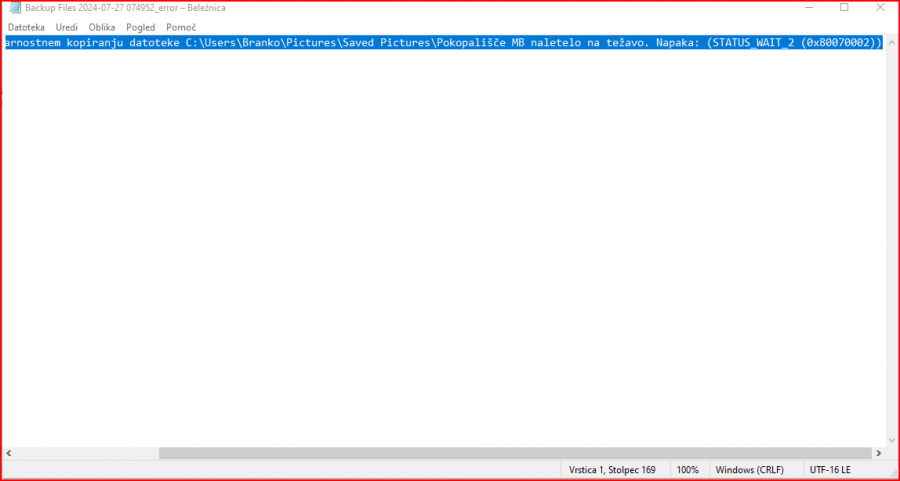The width and height of the screenshot is (900, 481).
Task: Close the Beležnica window
Action: (x=880, y=8)
